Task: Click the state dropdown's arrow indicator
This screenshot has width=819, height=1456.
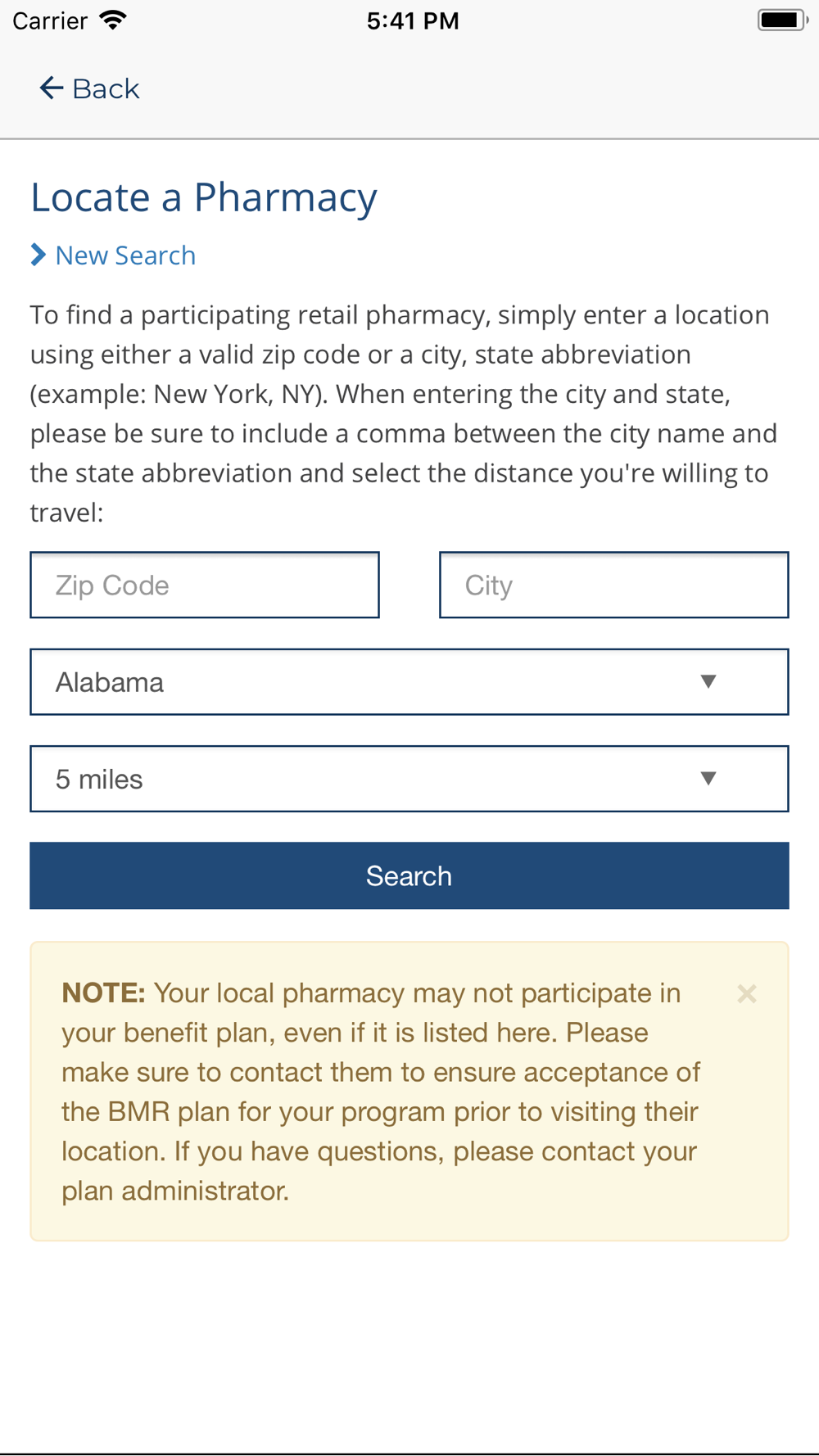Action: [708, 681]
